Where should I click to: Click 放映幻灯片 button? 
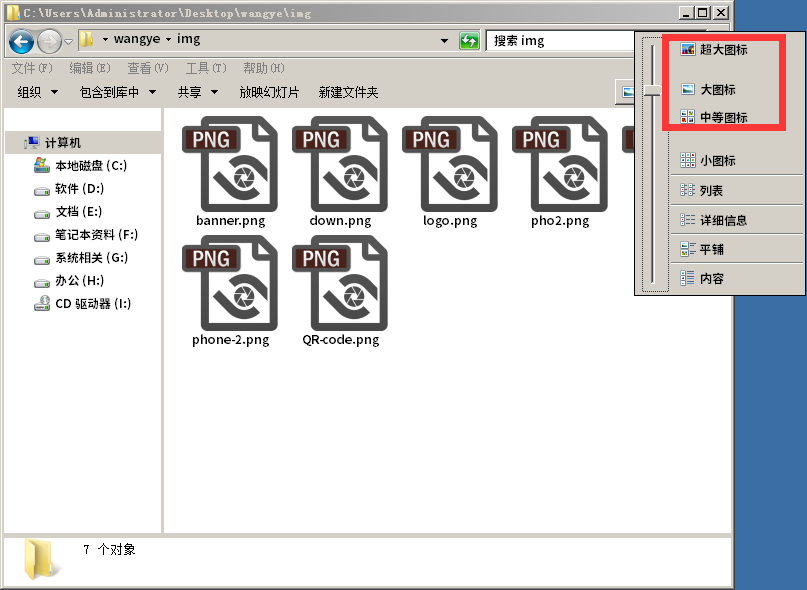[269, 92]
